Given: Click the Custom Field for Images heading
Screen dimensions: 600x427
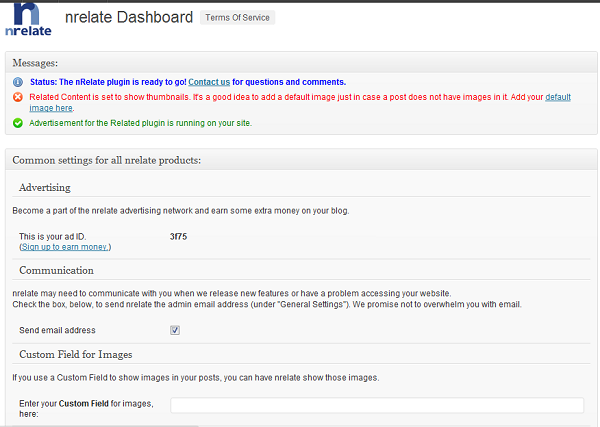Looking at the screenshot, I should [x=76, y=355].
